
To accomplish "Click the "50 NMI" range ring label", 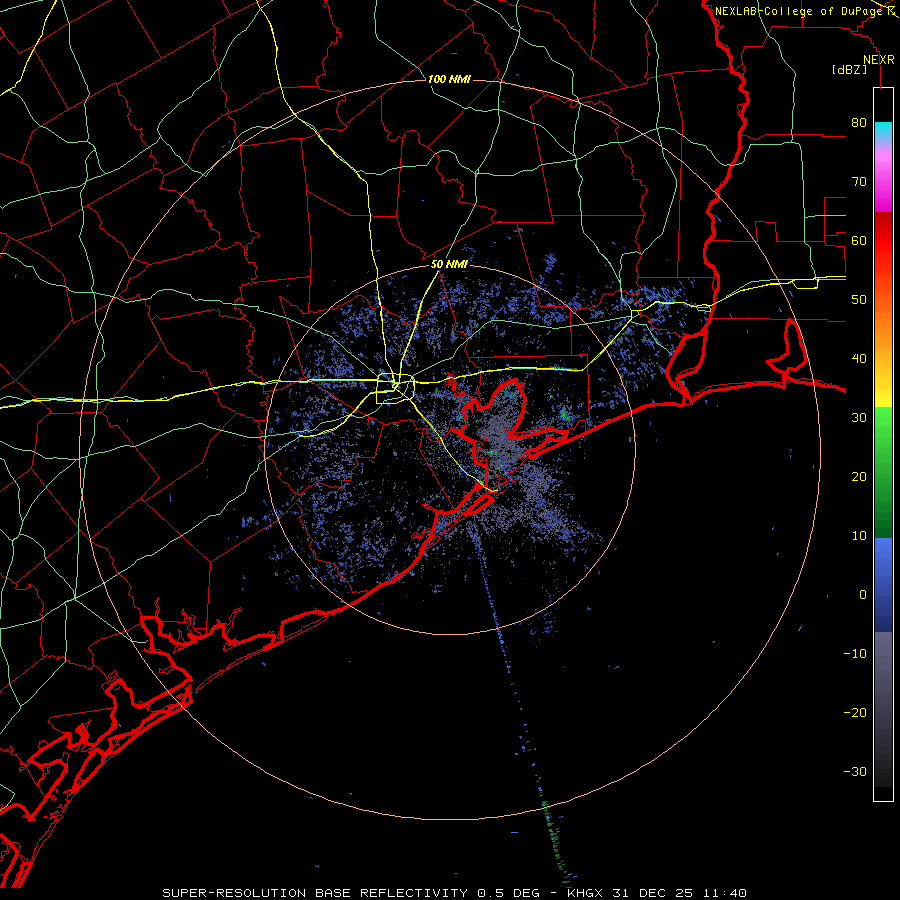I will click(449, 265).
